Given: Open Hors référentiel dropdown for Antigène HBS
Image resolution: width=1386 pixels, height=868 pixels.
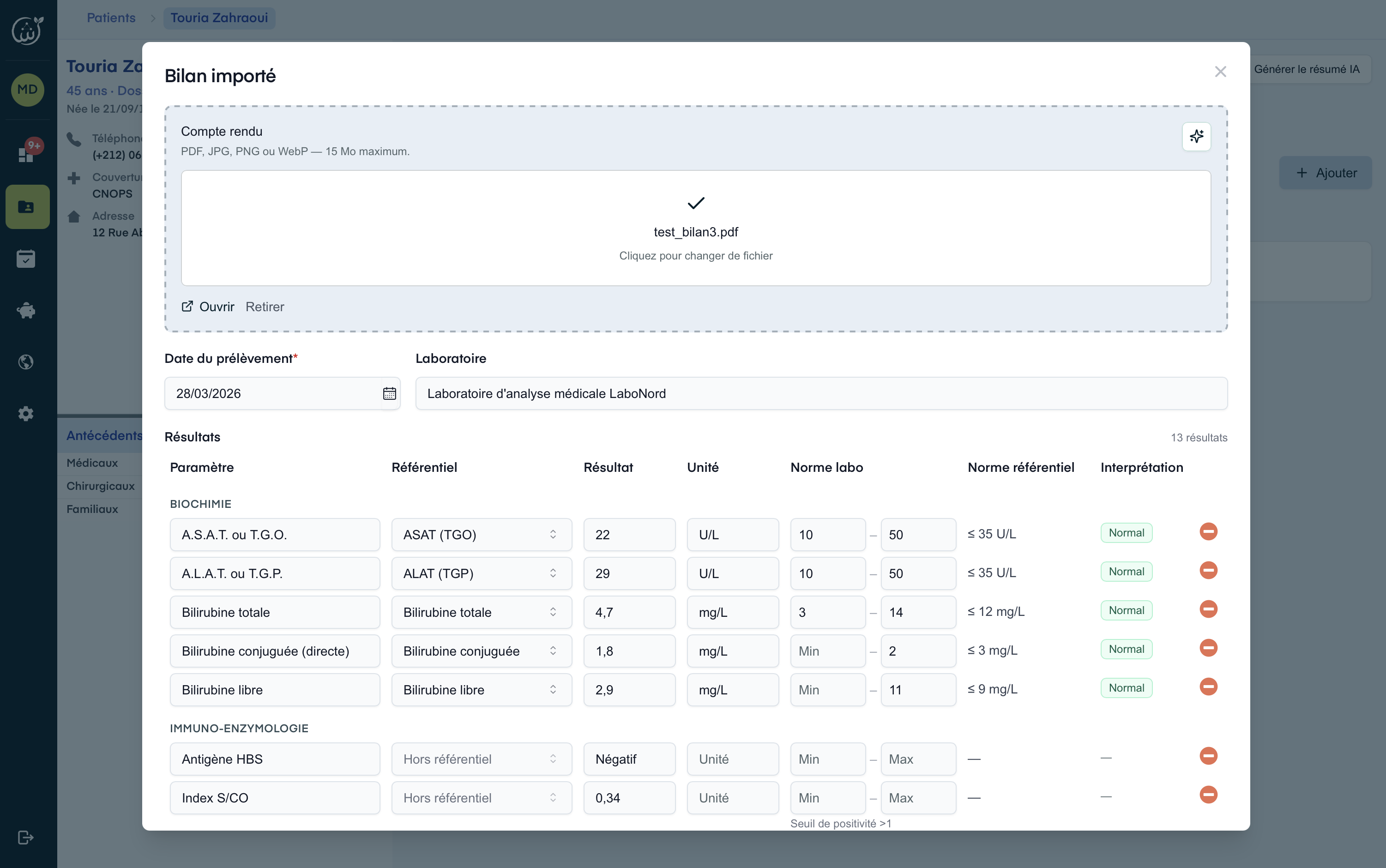Looking at the screenshot, I should point(482,759).
